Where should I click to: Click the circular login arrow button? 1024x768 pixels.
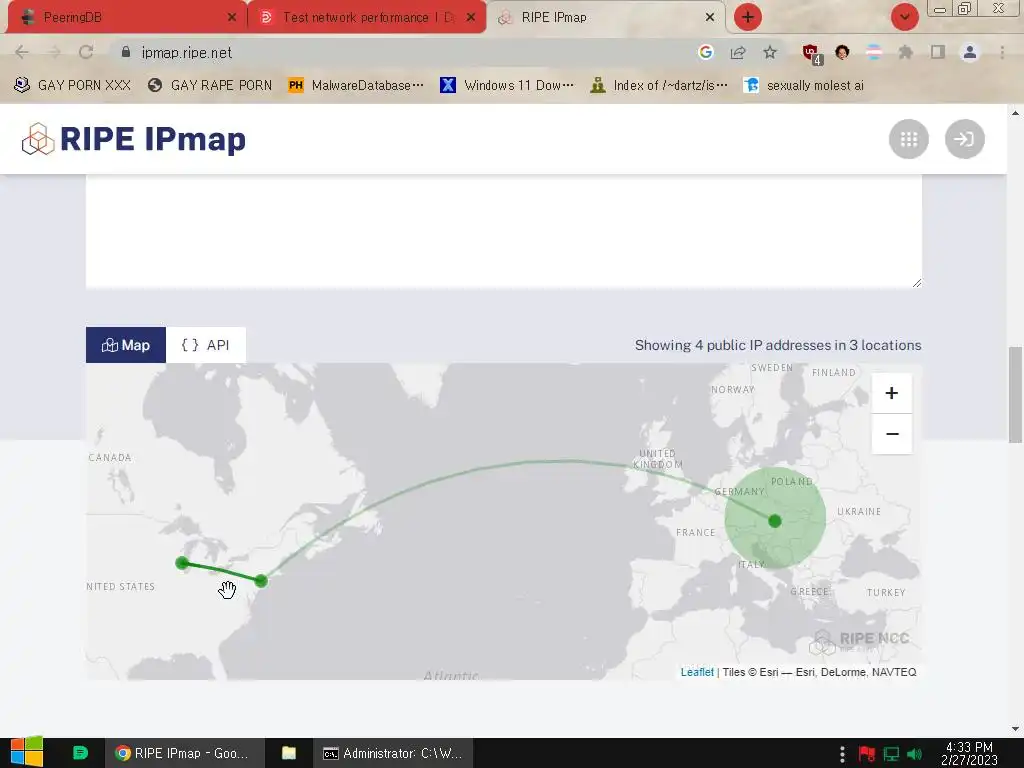(965, 139)
